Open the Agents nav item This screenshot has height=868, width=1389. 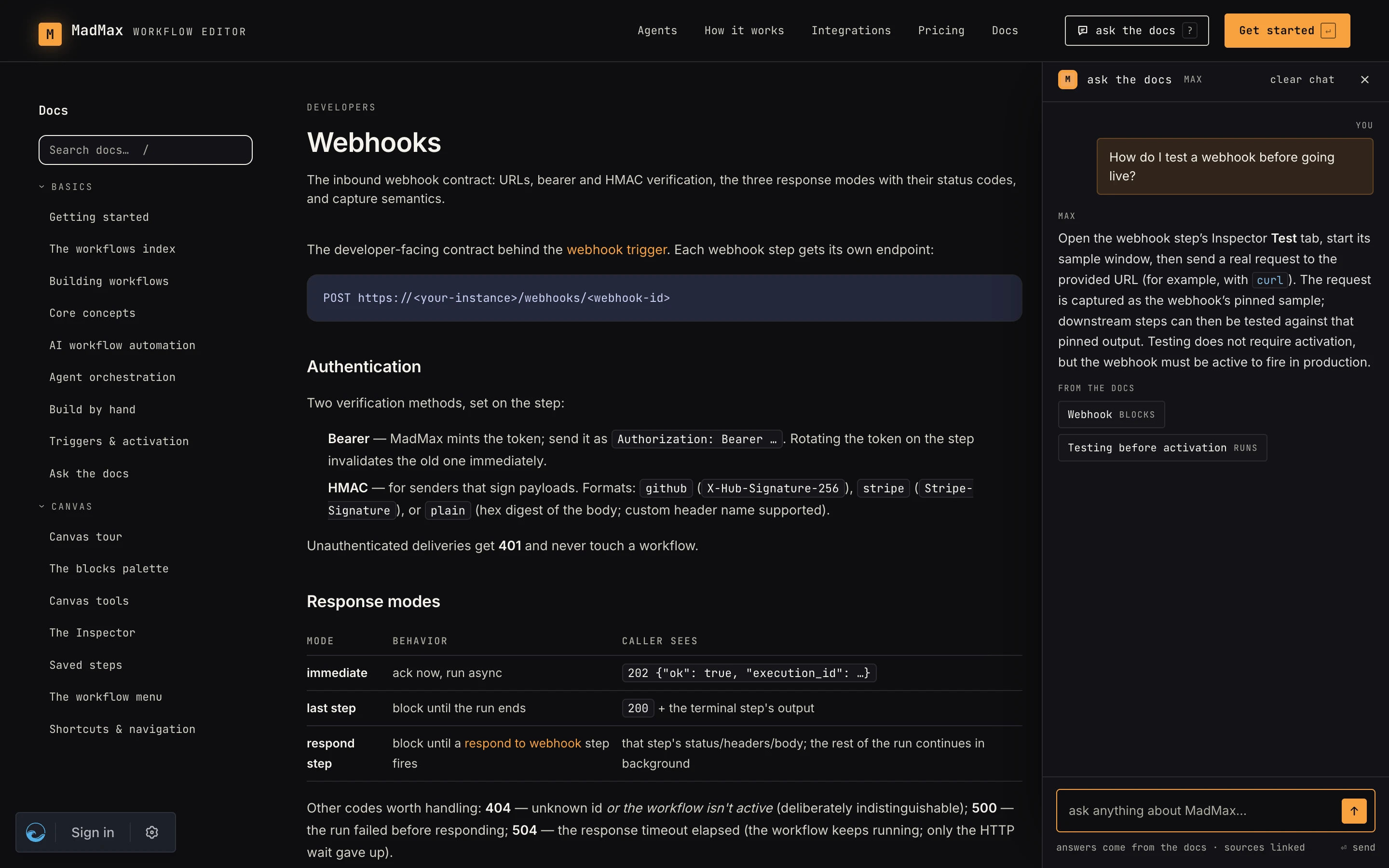coord(656,30)
